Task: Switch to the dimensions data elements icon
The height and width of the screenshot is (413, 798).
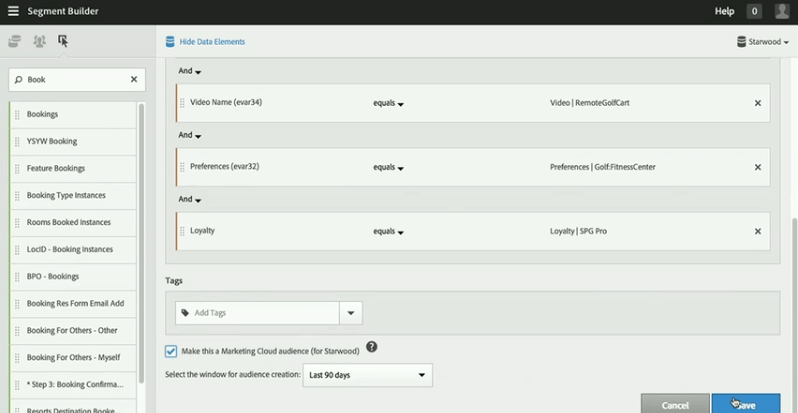Action: pos(14,41)
